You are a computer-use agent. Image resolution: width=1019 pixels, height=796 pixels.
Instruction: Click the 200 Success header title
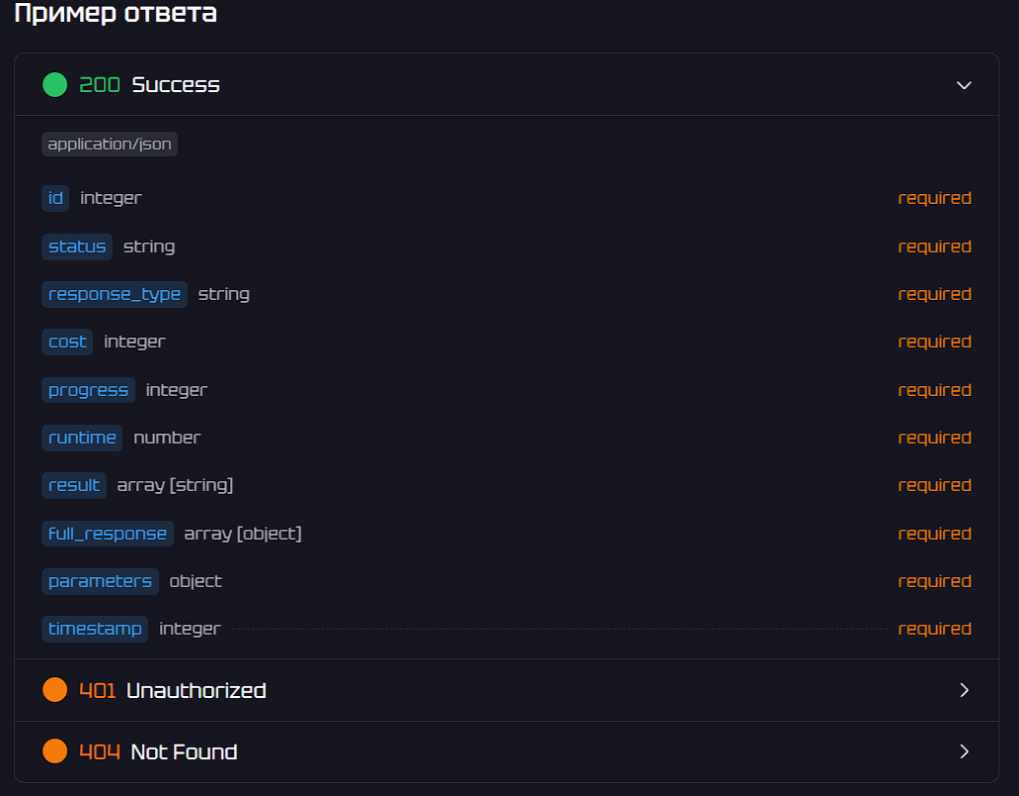click(x=175, y=85)
